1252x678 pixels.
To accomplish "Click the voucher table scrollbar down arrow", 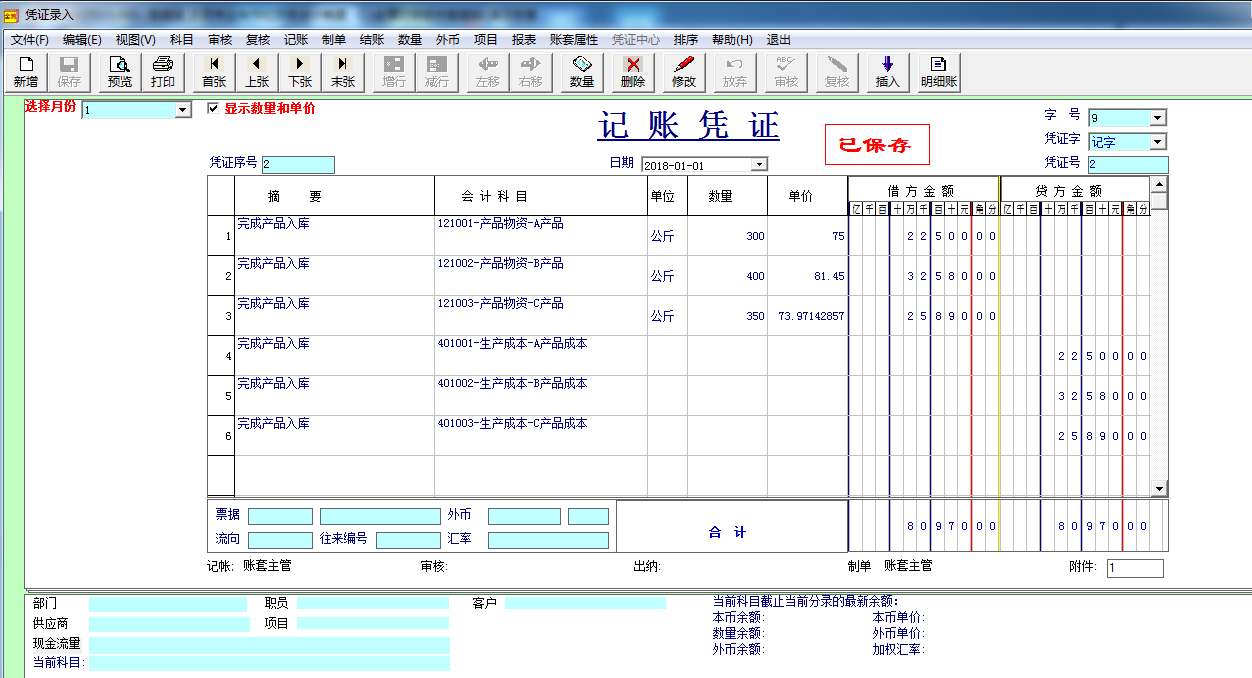I will tap(1159, 489).
